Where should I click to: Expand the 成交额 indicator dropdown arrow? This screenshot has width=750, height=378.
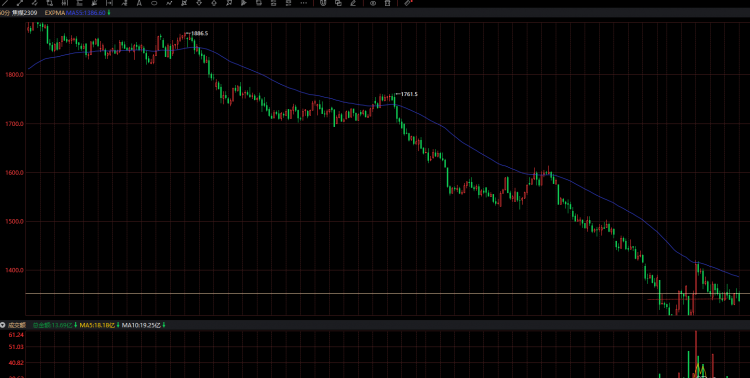2,325
